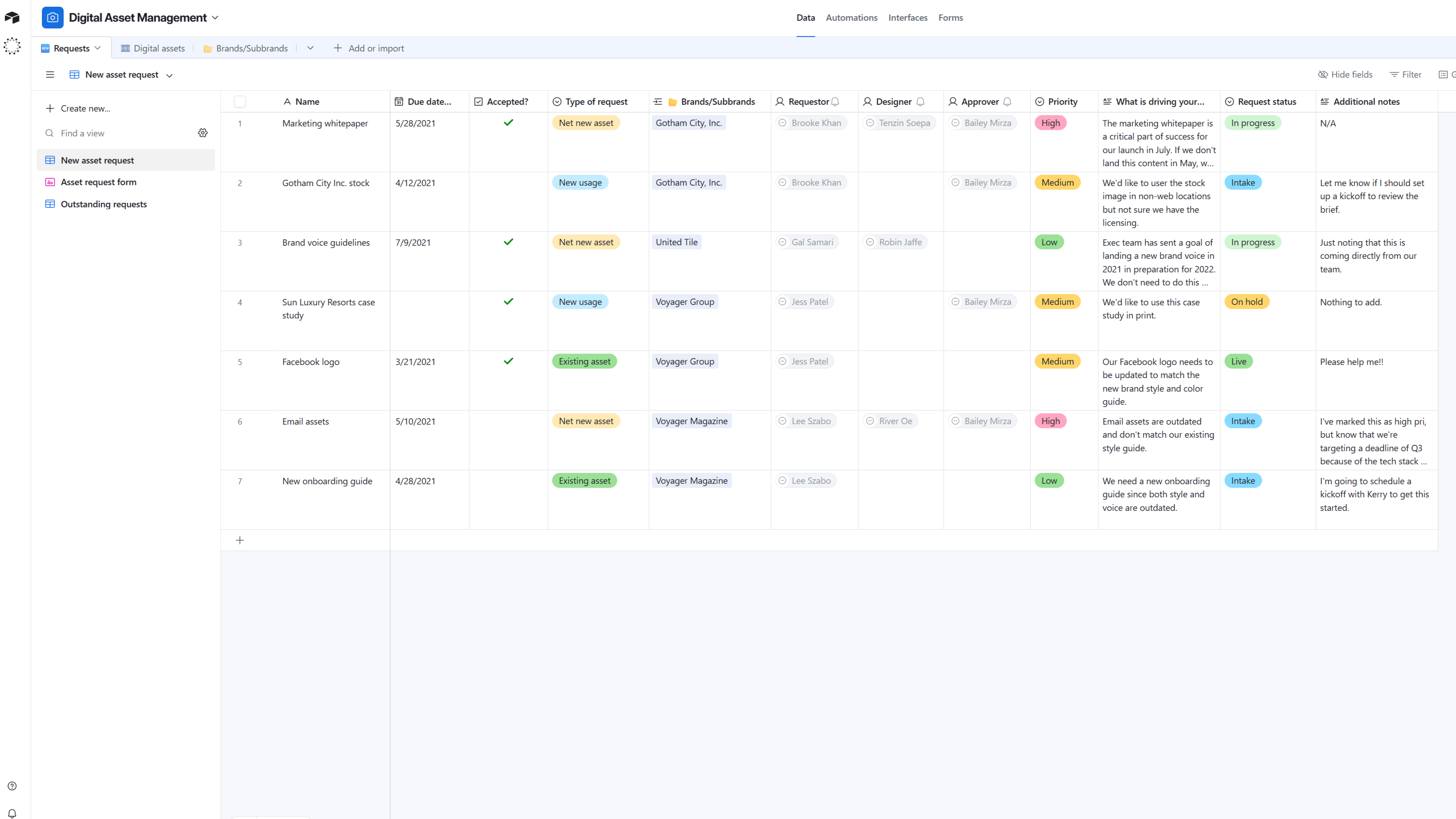Open the Digital Asset Management base dropdown

coord(216,18)
